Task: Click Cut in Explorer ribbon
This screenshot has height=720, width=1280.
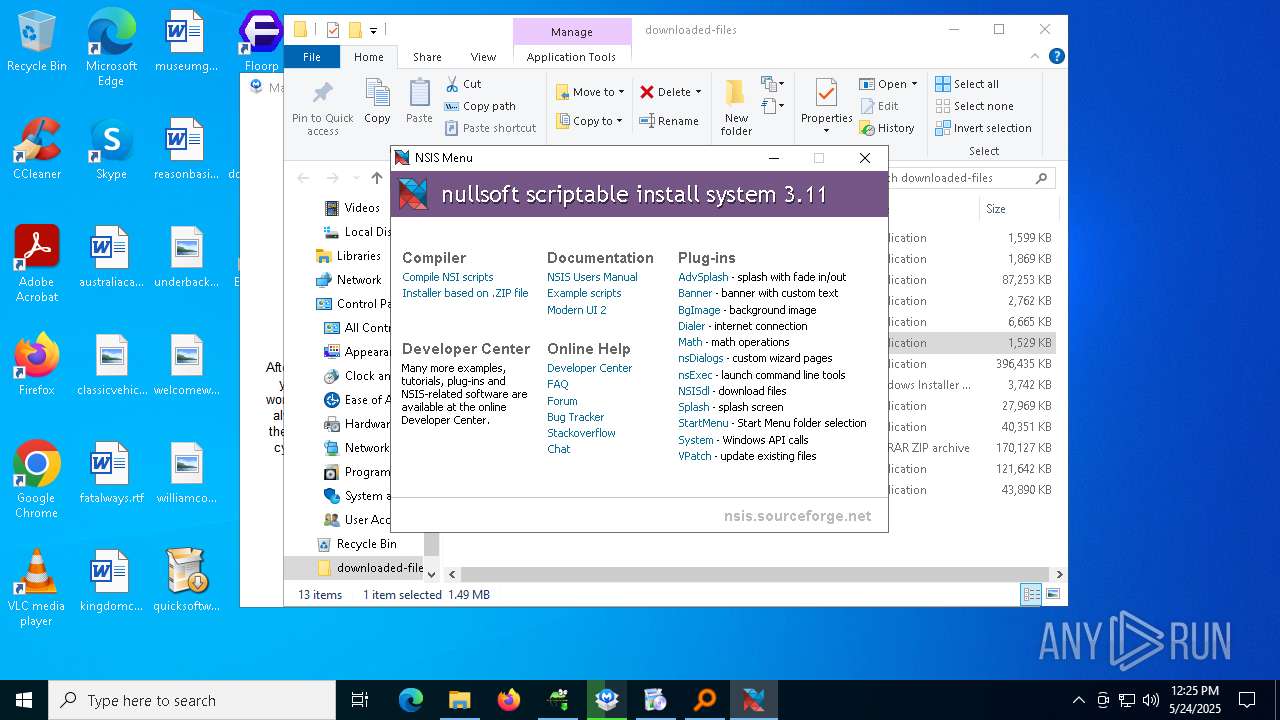Action: point(463,84)
